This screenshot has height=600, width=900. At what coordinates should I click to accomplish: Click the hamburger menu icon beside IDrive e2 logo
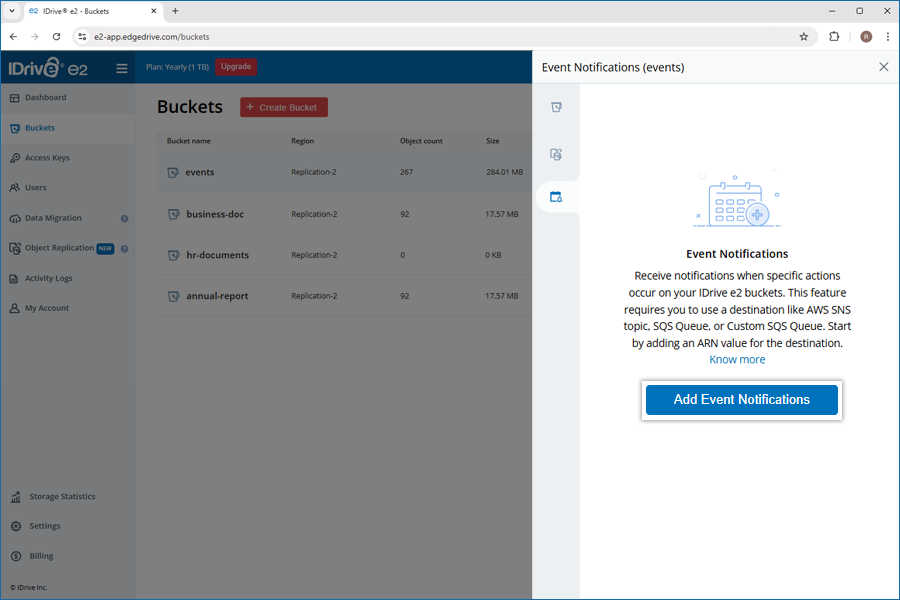tap(122, 68)
